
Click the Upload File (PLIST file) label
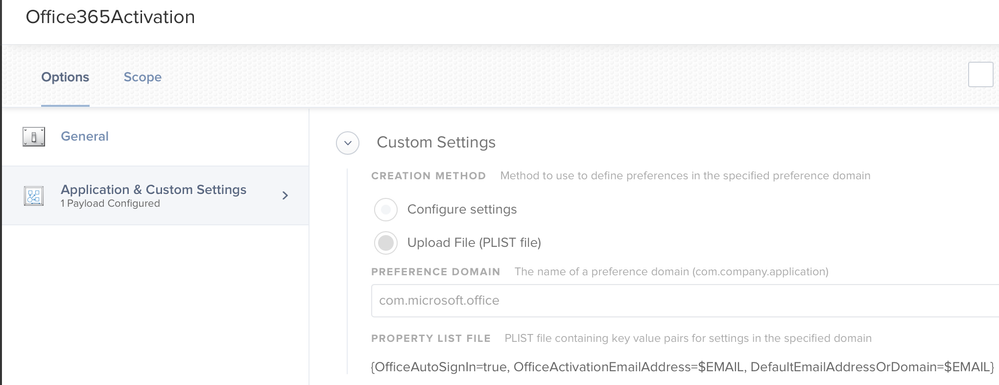474,242
